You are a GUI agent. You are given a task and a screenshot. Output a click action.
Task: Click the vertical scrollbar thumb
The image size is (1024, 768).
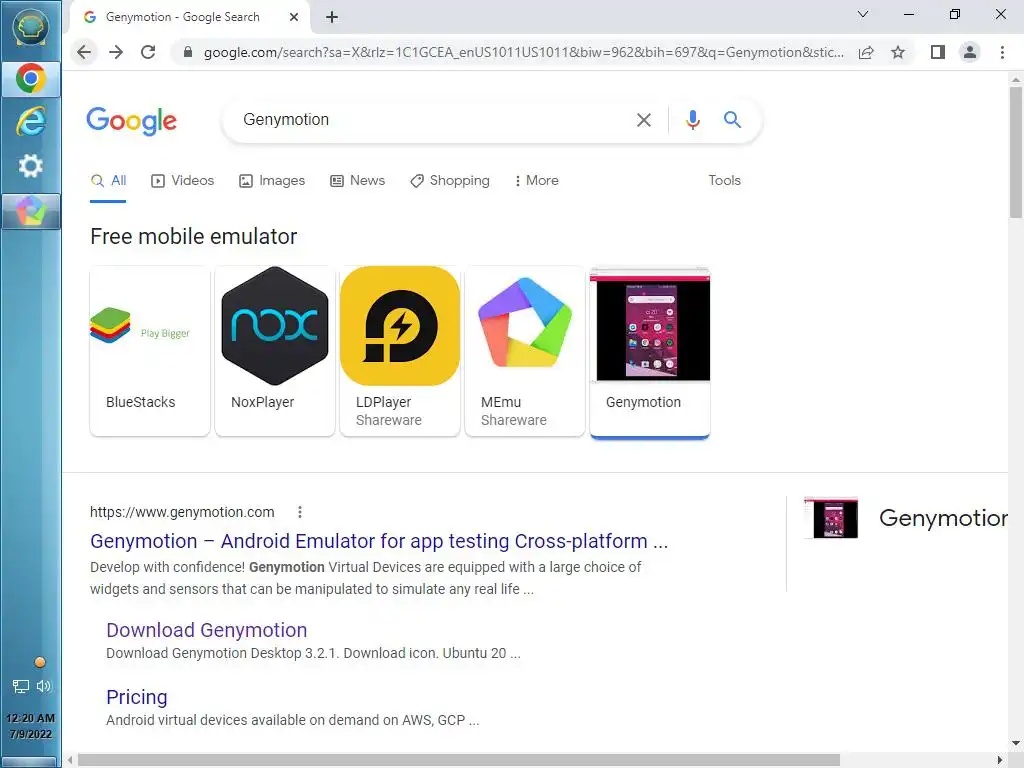(1016, 152)
